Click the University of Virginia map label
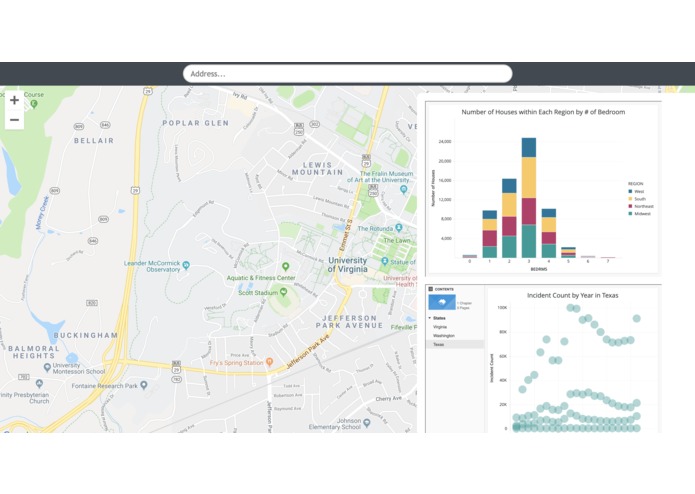This screenshot has height=494, width=695. (x=348, y=265)
